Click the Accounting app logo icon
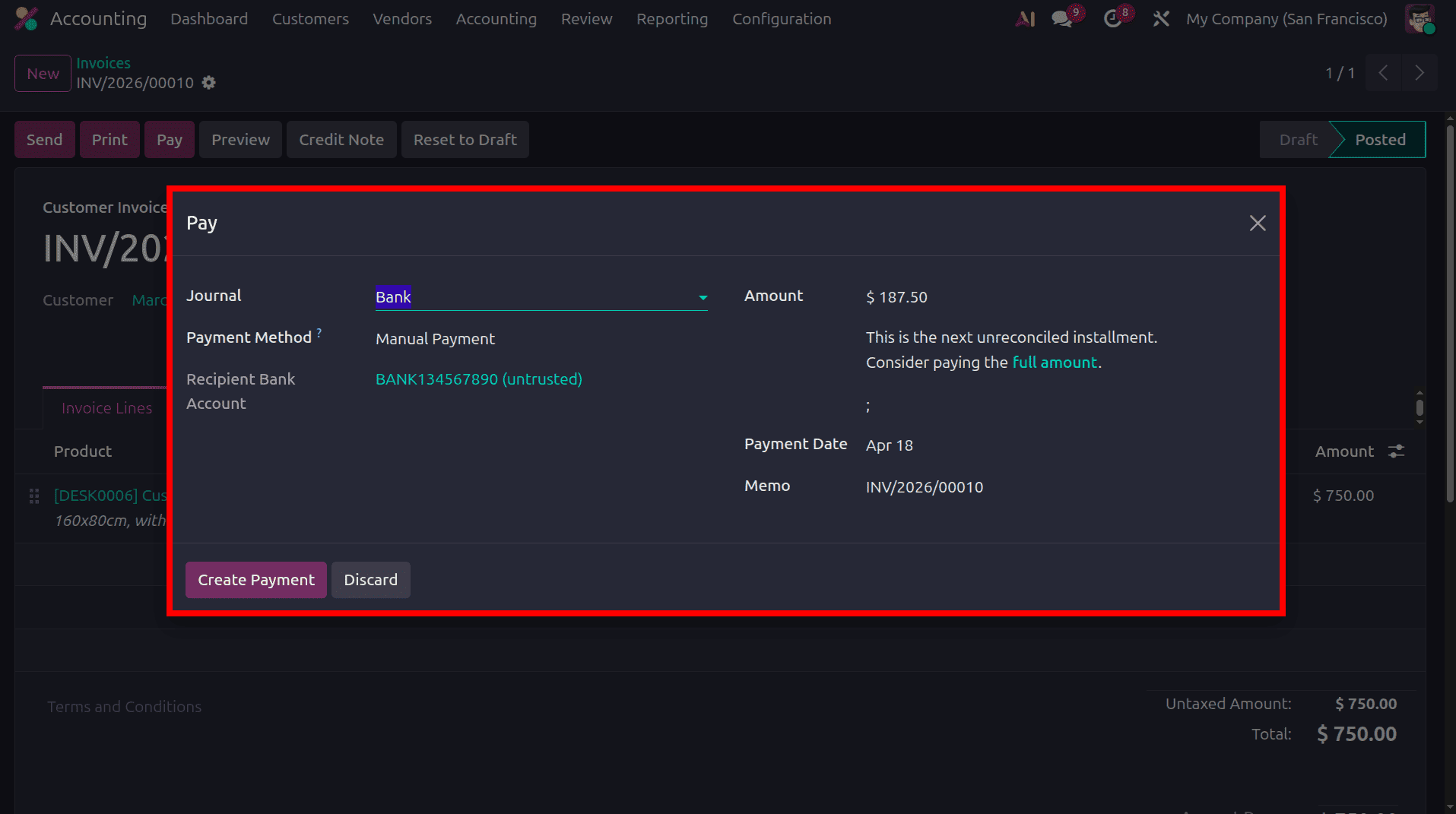This screenshot has height=814, width=1456. pos(24,18)
